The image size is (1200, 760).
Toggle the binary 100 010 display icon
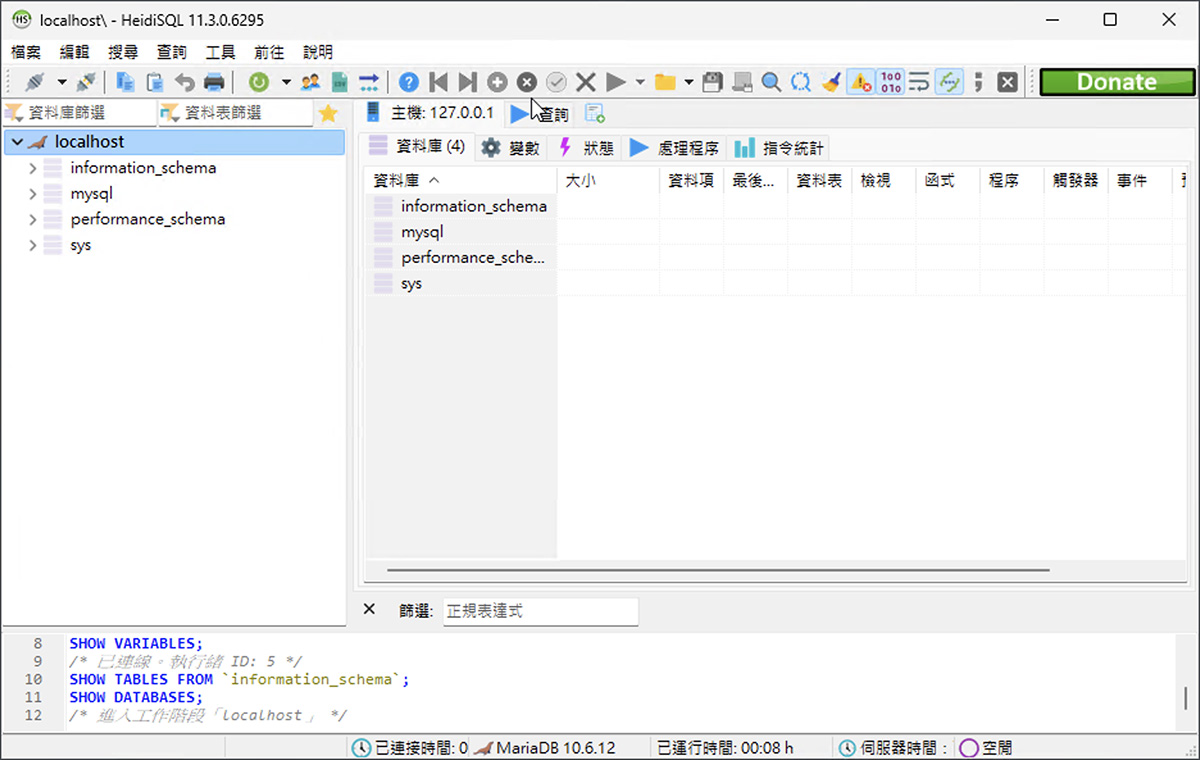click(890, 82)
